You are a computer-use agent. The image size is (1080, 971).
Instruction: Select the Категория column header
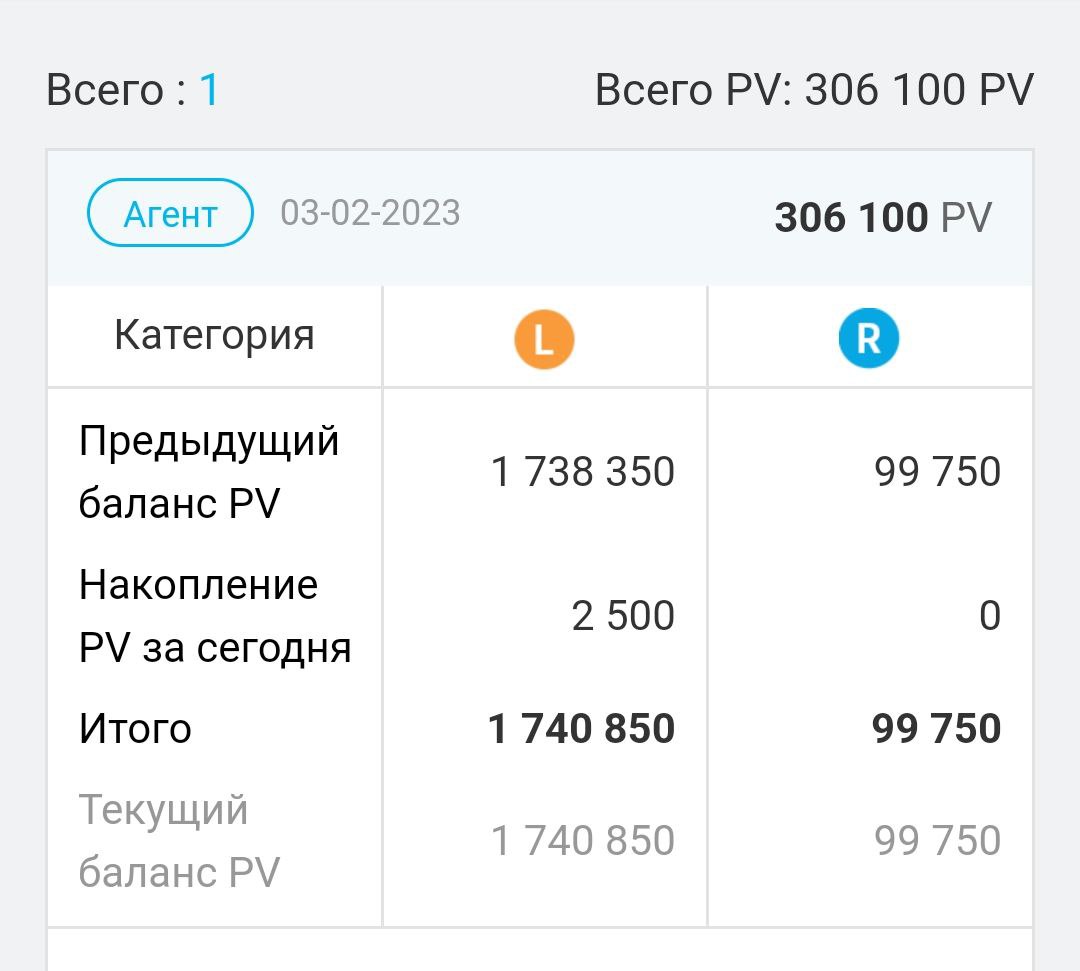click(214, 335)
